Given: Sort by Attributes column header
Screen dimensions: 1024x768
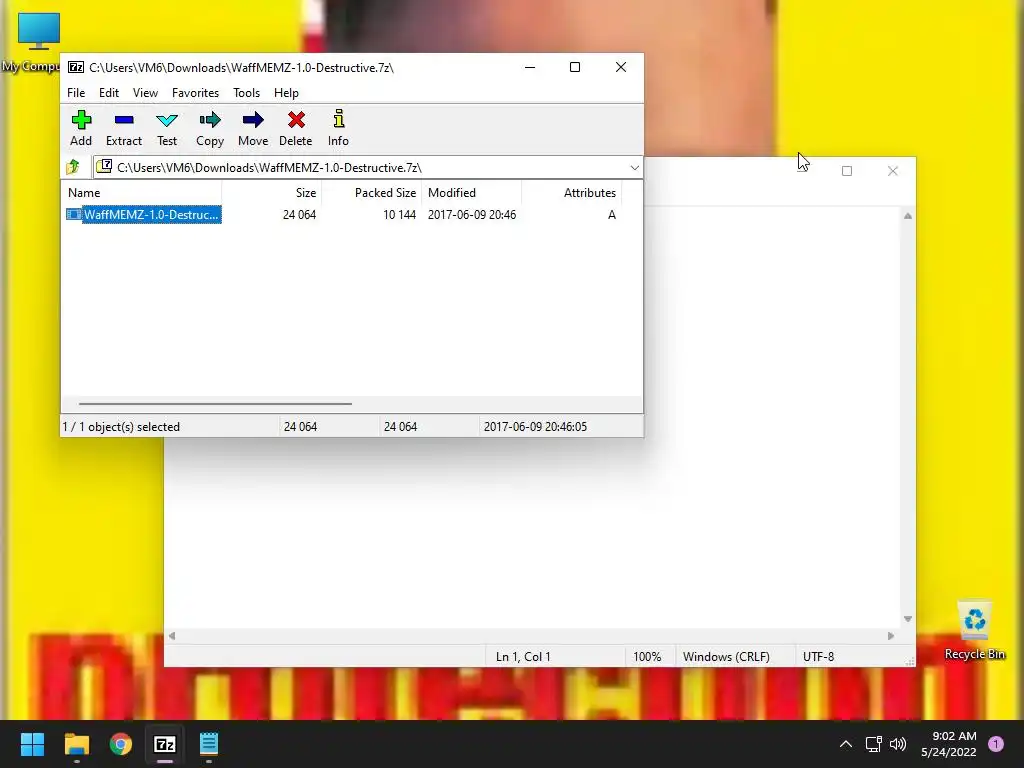Looking at the screenshot, I should [x=571, y=193].
